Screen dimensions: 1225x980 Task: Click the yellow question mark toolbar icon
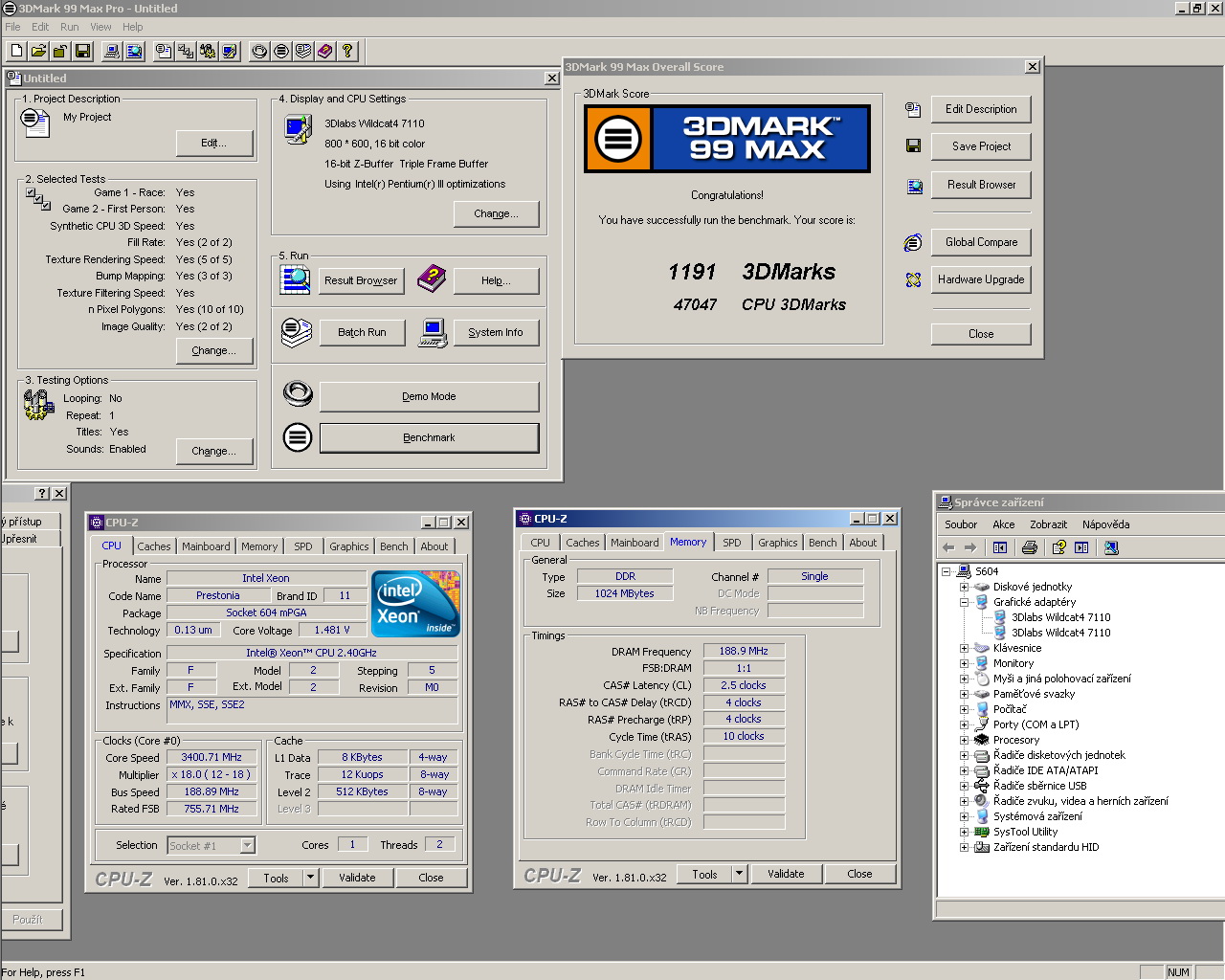pyautogui.click(x=347, y=51)
